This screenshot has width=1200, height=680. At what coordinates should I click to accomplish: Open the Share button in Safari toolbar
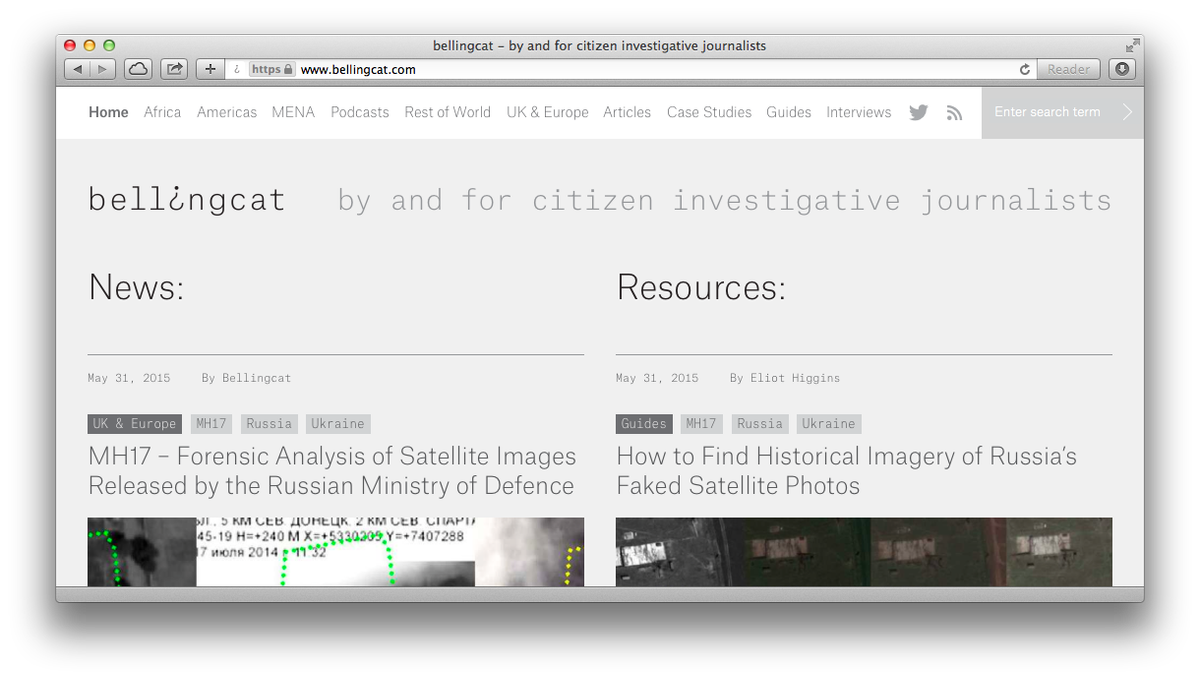pyautogui.click(x=174, y=69)
